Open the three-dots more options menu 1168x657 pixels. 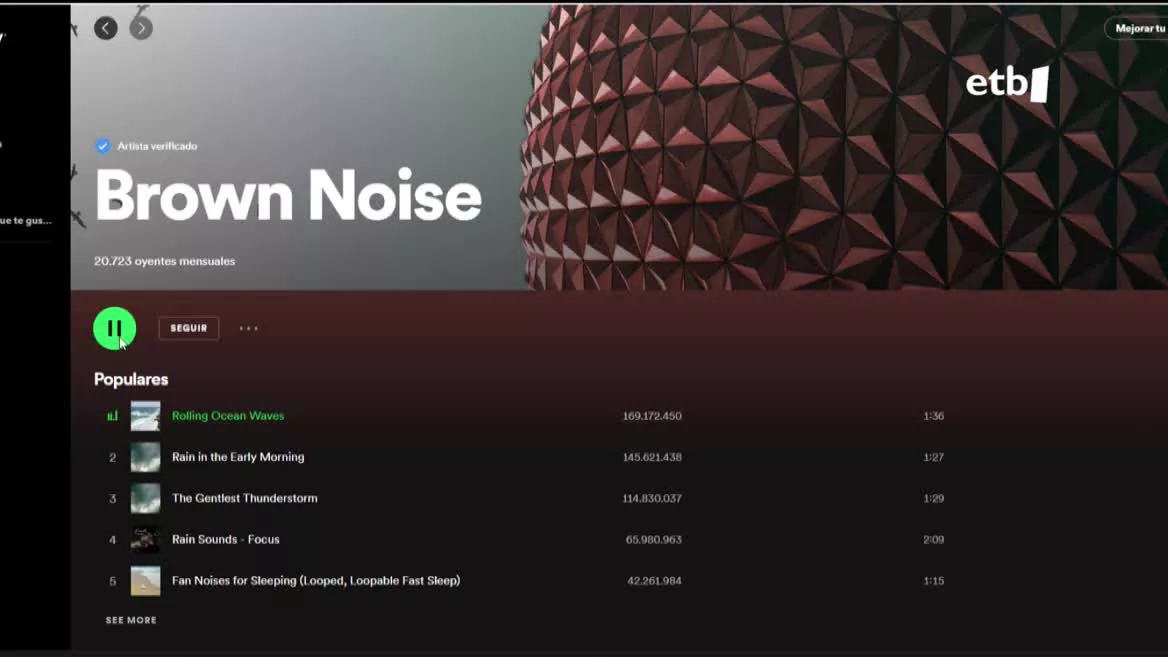pos(249,328)
